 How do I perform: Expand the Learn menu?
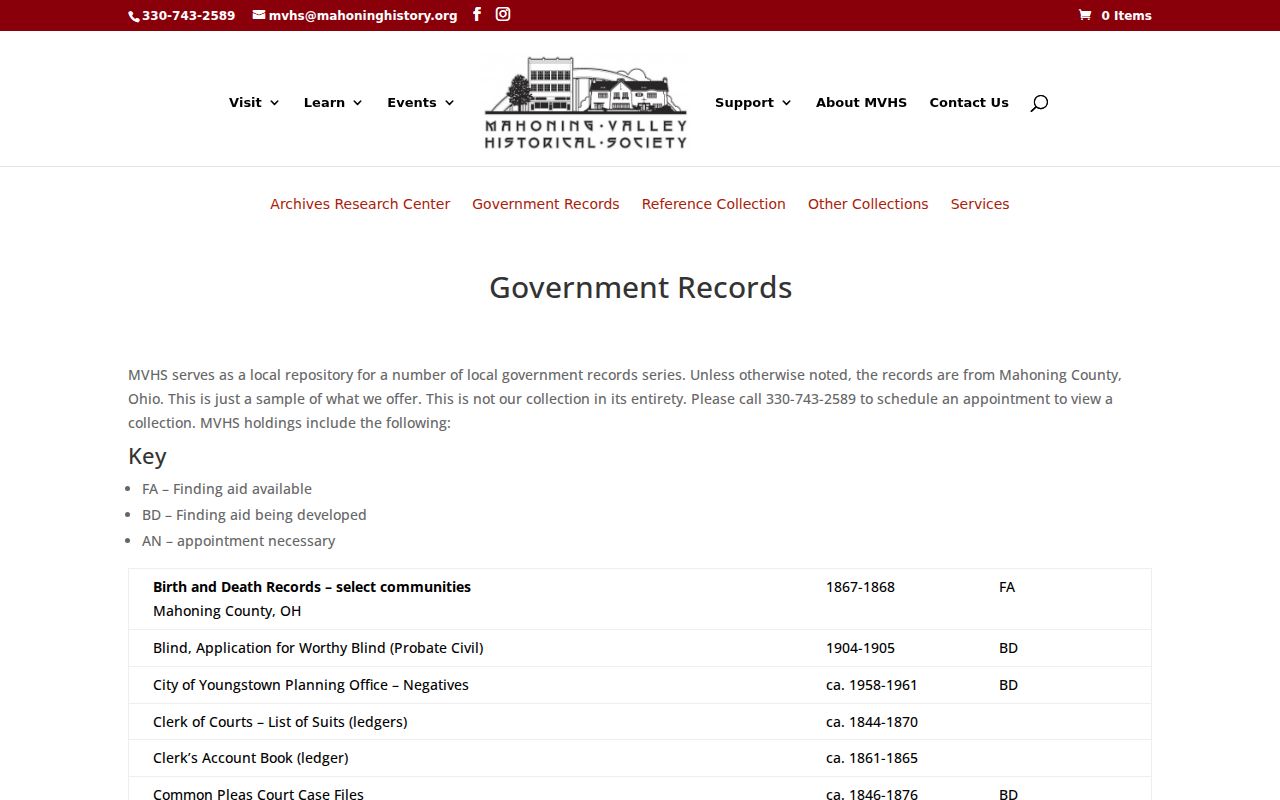tap(333, 102)
